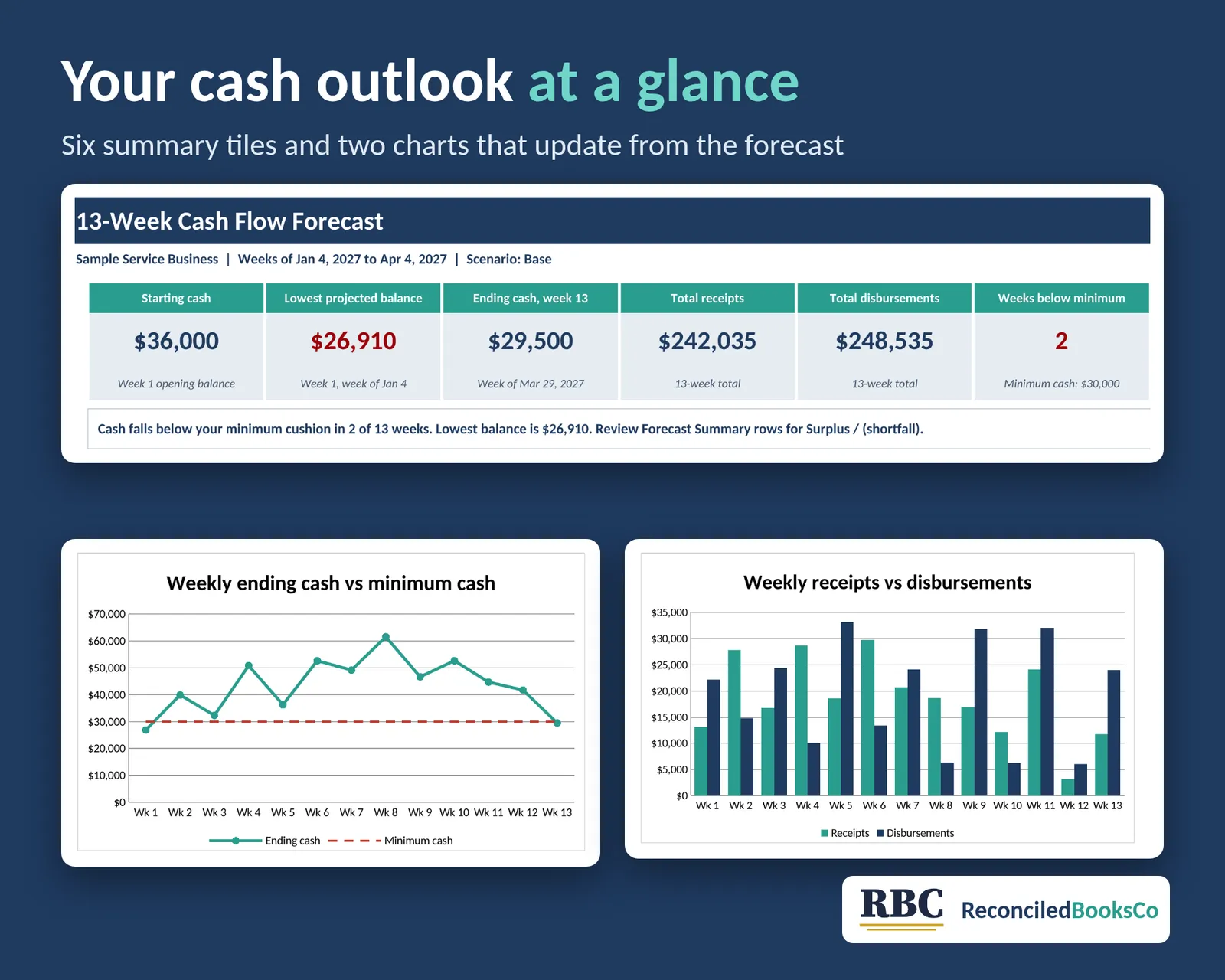Click the $35,000 axis label on bar chart
Viewport: 1225px width, 980px height.
point(669,612)
